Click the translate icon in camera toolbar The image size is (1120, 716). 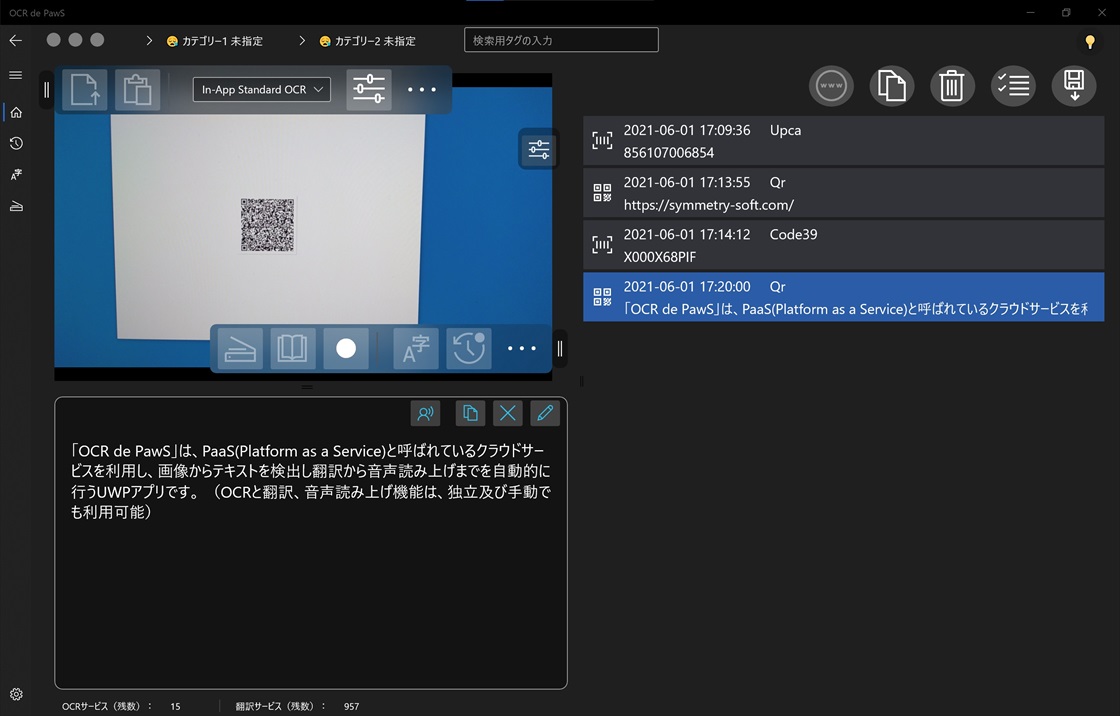tap(416, 349)
